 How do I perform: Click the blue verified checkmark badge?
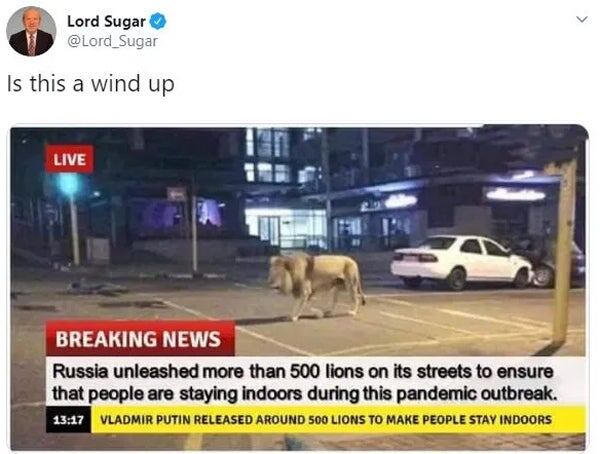click(x=158, y=21)
